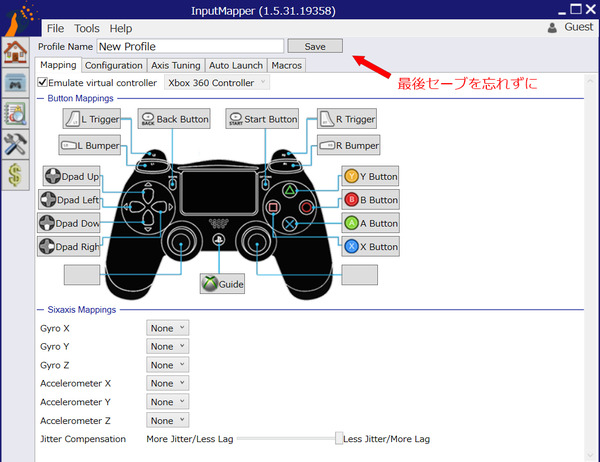
Task: Click the triangle button on controller image
Action: tap(290, 190)
